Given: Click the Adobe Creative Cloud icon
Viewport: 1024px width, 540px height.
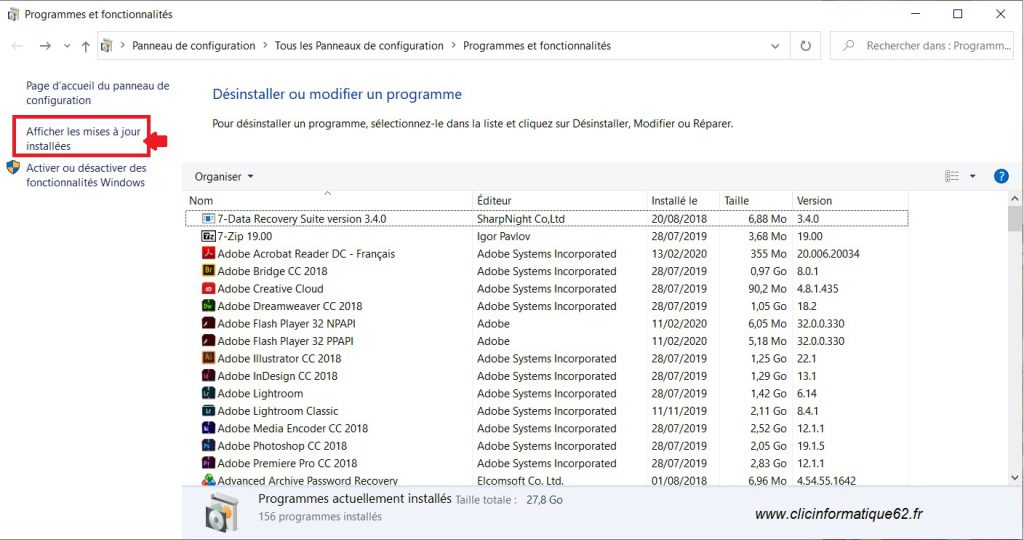Looking at the screenshot, I should [208, 289].
